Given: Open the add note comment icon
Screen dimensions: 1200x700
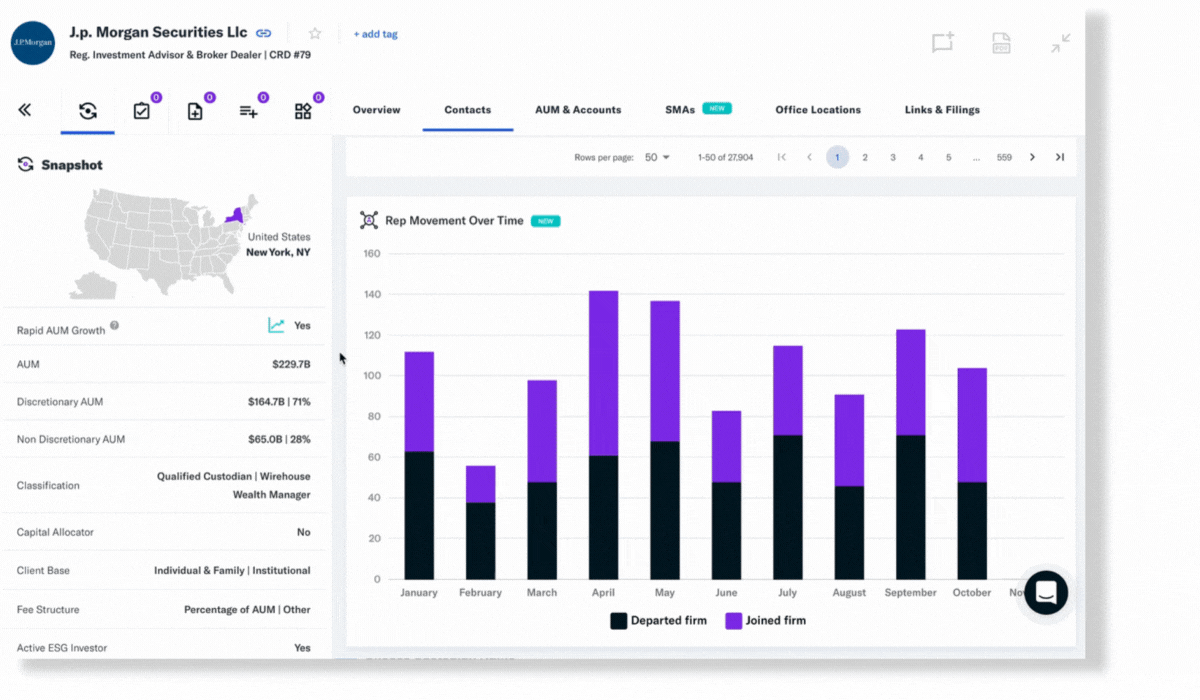Looking at the screenshot, I should click(x=943, y=43).
